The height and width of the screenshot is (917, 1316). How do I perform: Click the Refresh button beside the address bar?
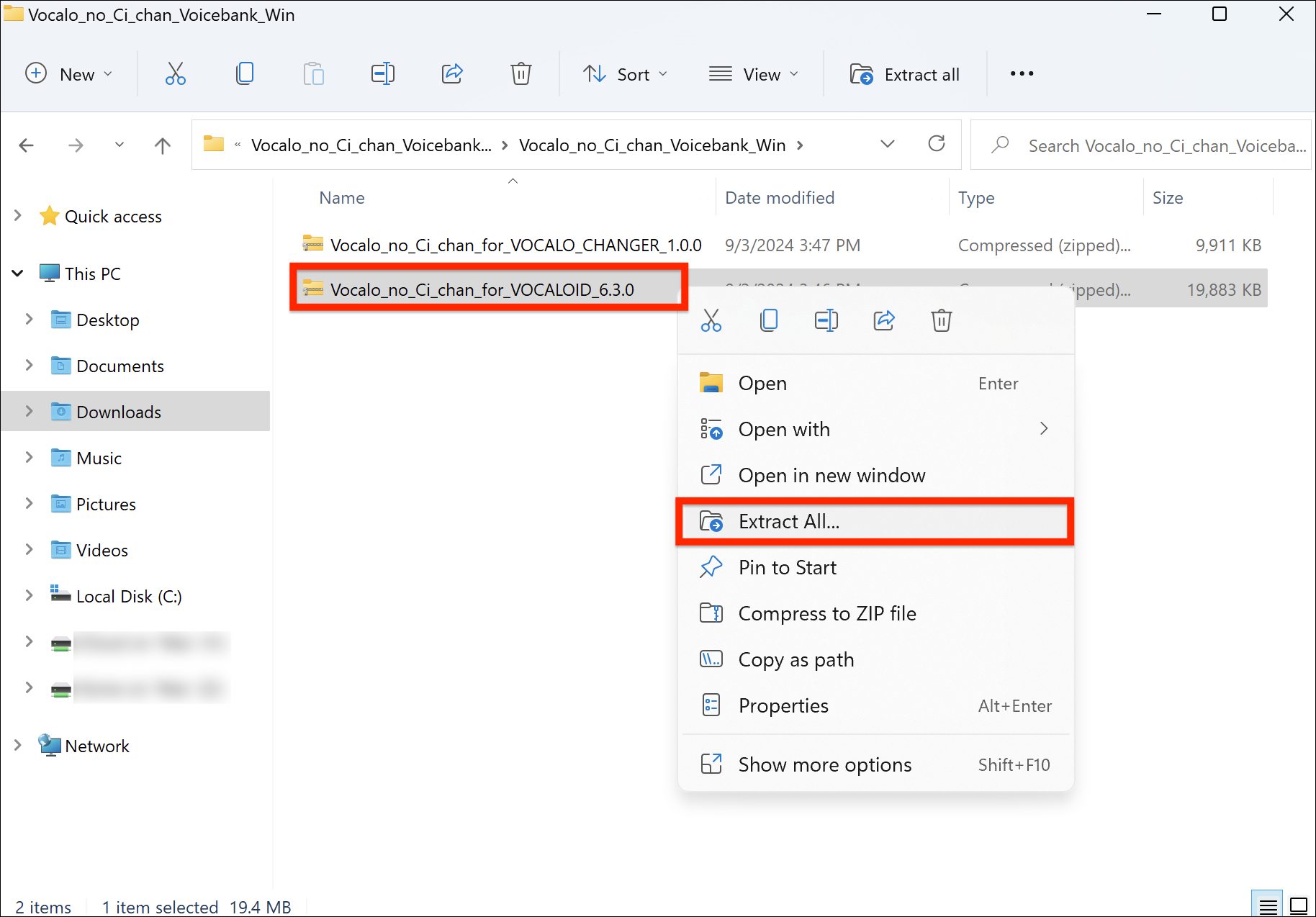tap(936, 144)
